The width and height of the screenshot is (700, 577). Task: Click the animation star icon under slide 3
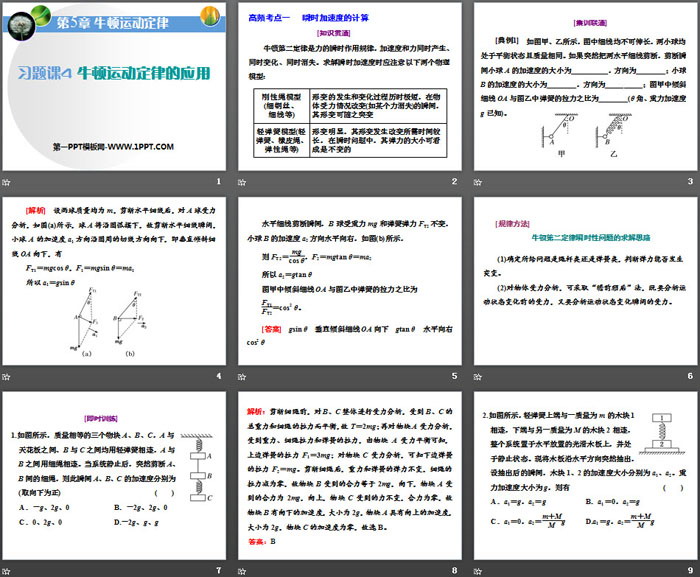478,181
